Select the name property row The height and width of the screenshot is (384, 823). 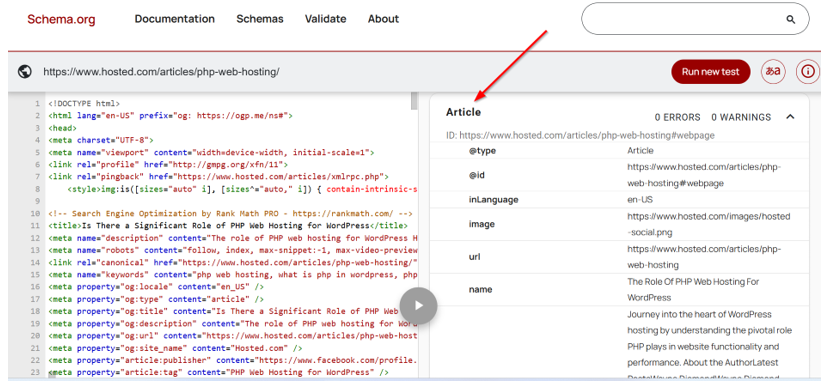[x=620, y=290]
